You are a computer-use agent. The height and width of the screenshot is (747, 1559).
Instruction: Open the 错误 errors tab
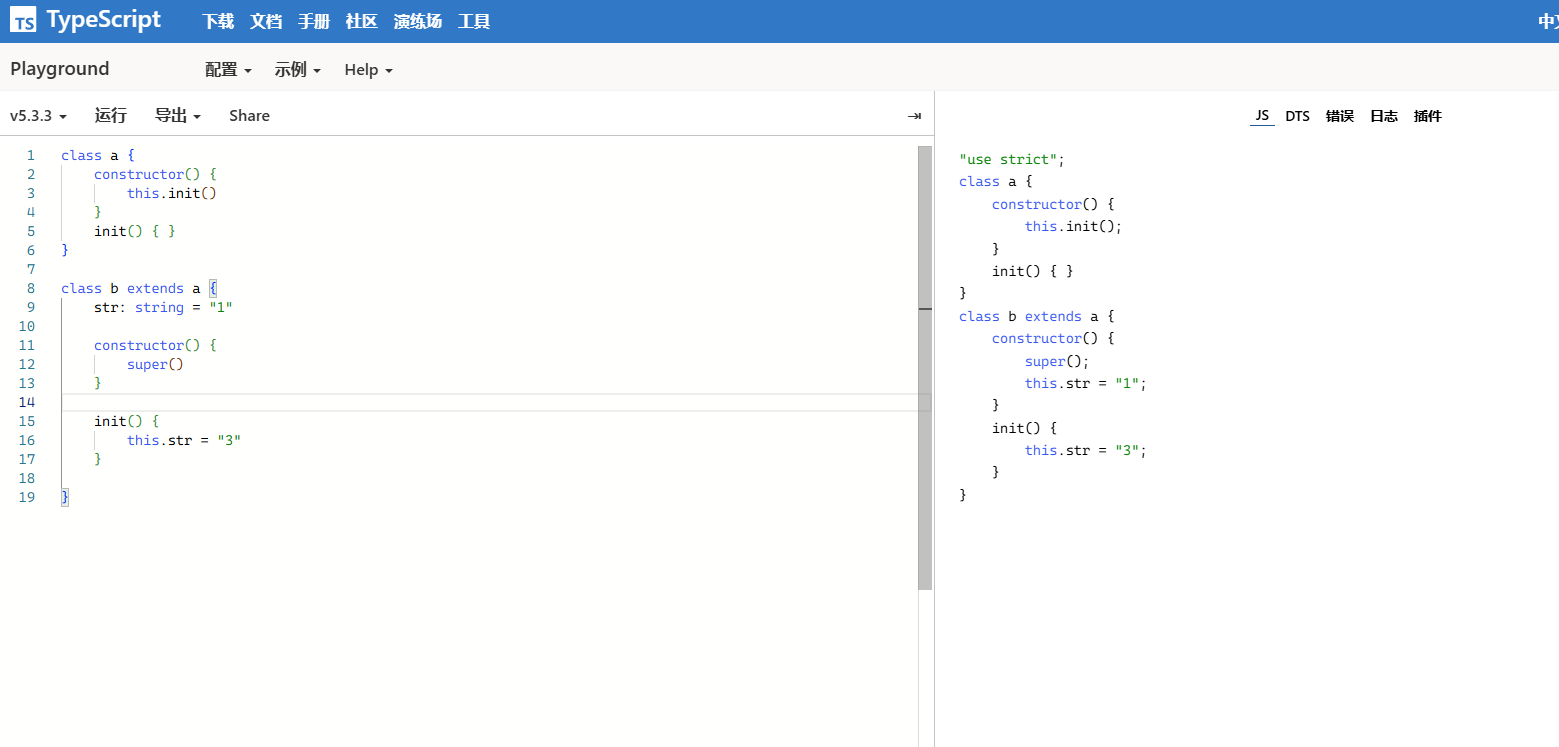(1340, 116)
